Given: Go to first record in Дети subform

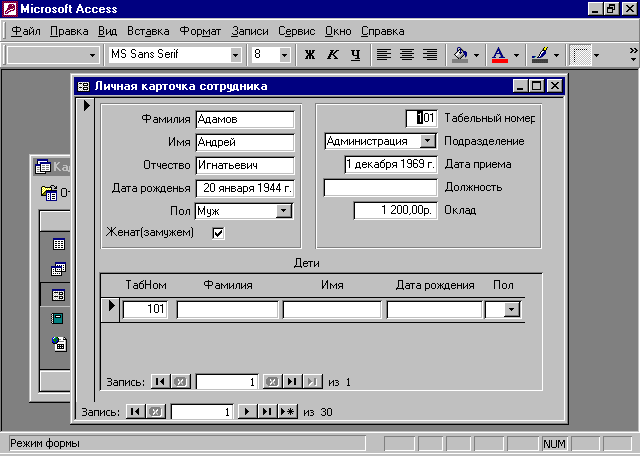Looking at the screenshot, I should pyautogui.click(x=160, y=382).
